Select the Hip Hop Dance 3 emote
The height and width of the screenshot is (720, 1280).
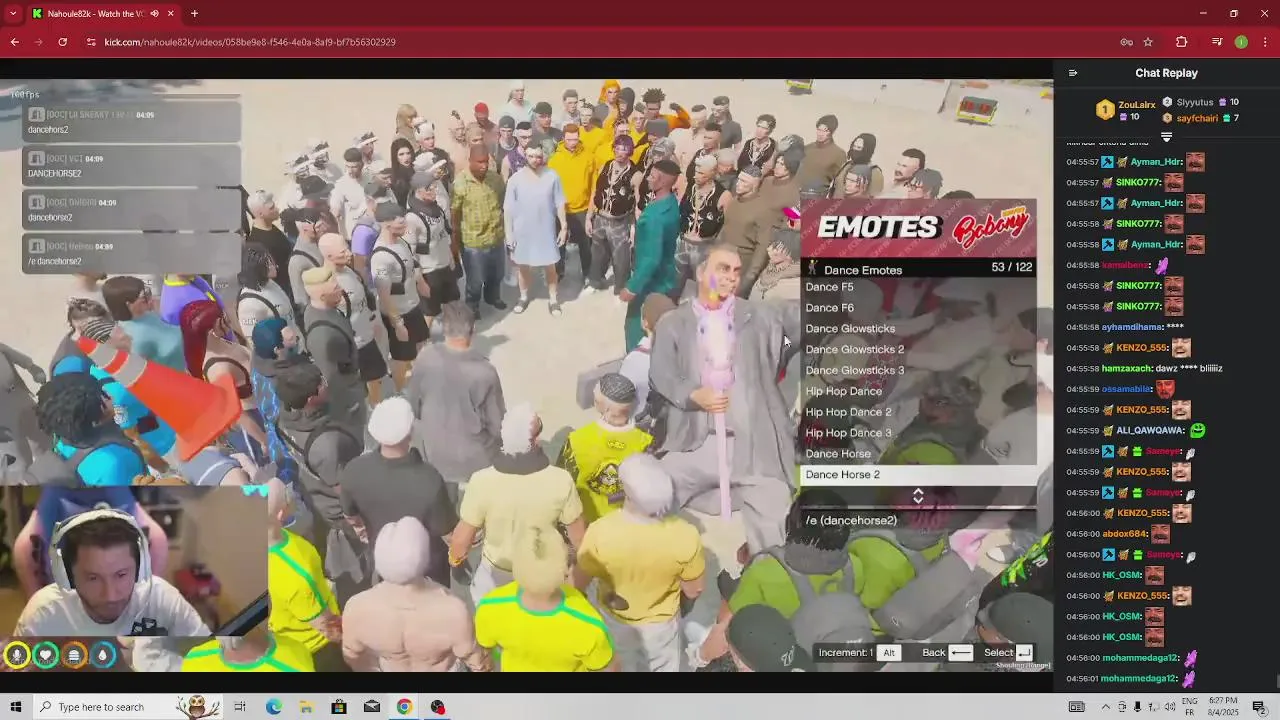coord(918,433)
